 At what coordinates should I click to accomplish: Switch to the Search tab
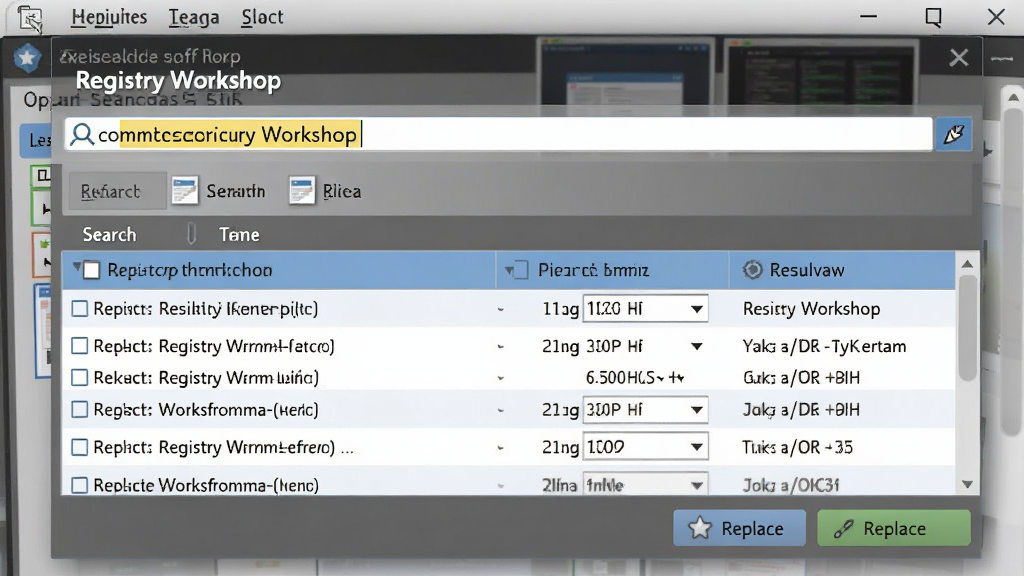click(x=110, y=234)
